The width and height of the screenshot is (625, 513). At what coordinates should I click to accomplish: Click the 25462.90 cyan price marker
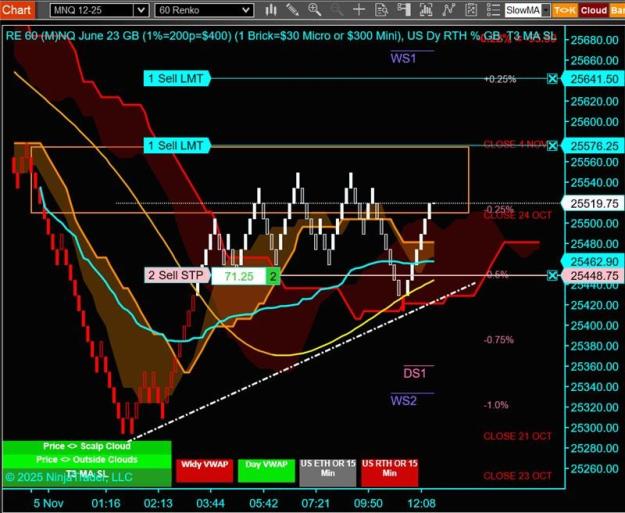click(x=593, y=262)
